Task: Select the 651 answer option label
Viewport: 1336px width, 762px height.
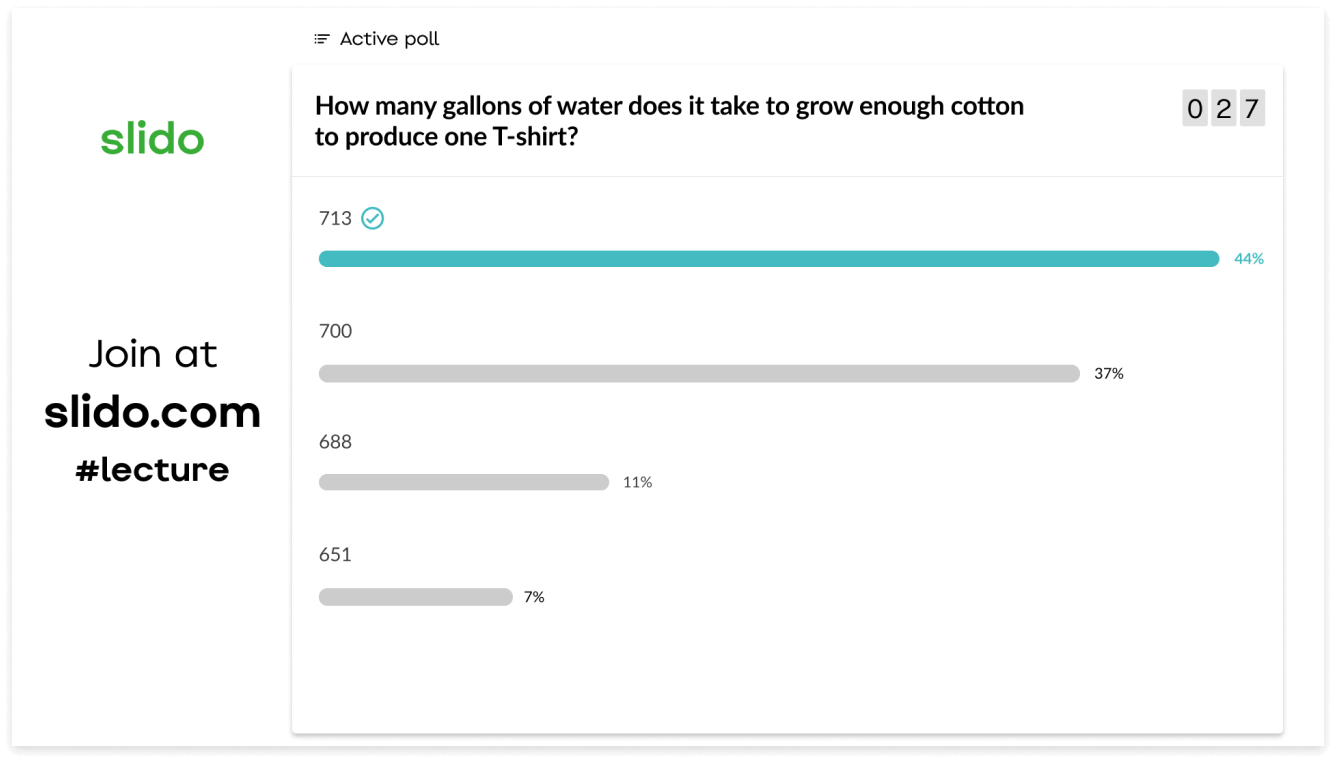Action: (x=335, y=555)
